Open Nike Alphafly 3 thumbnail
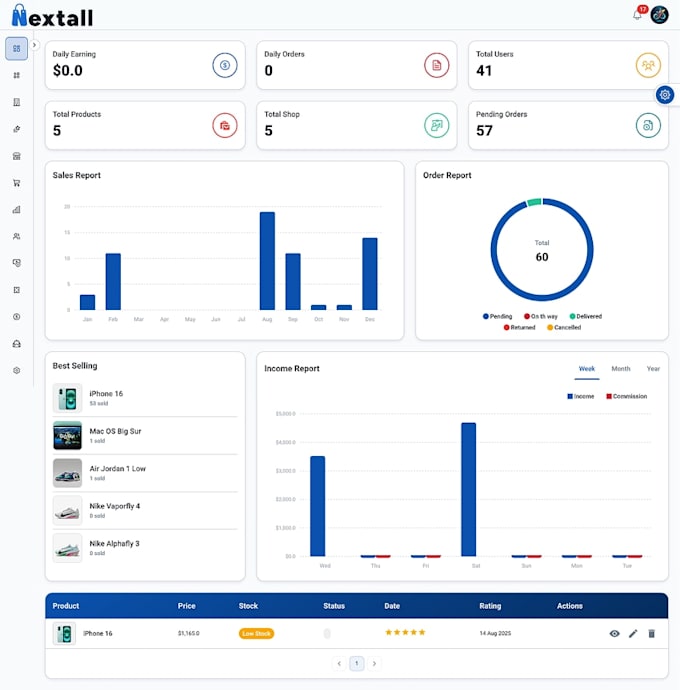 (67, 548)
